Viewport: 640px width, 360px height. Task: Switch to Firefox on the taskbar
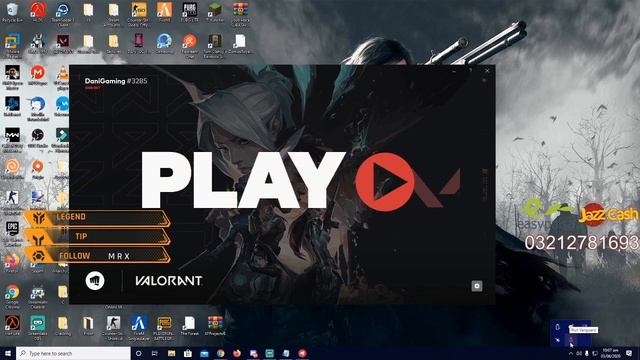(x=237, y=353)
